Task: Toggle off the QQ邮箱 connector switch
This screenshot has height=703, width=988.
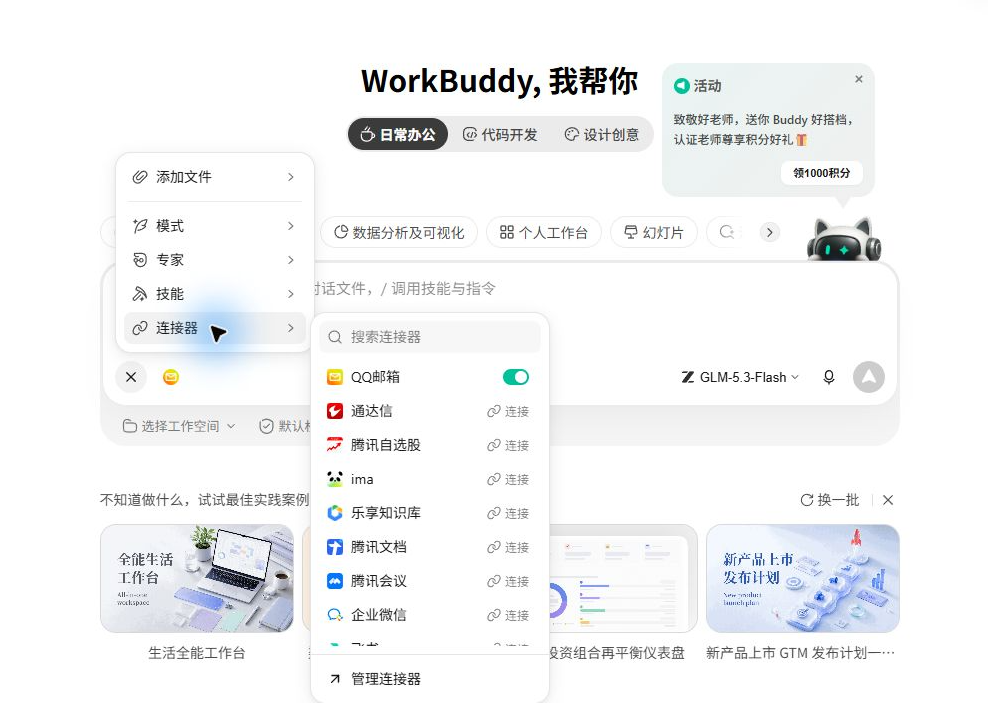Action: click(x=516, y=377)
